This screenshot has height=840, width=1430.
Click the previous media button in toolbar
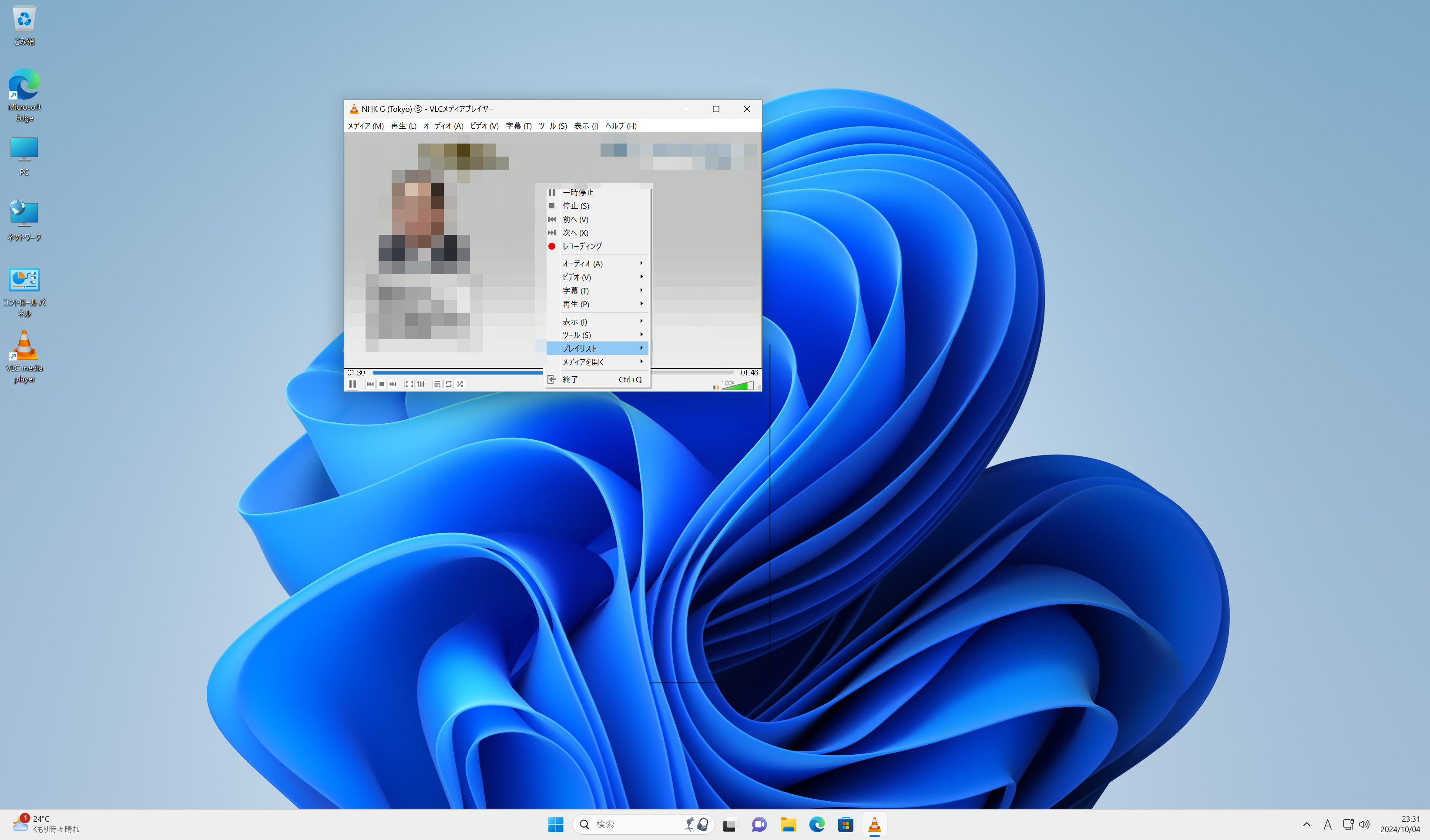pos(370,384)
